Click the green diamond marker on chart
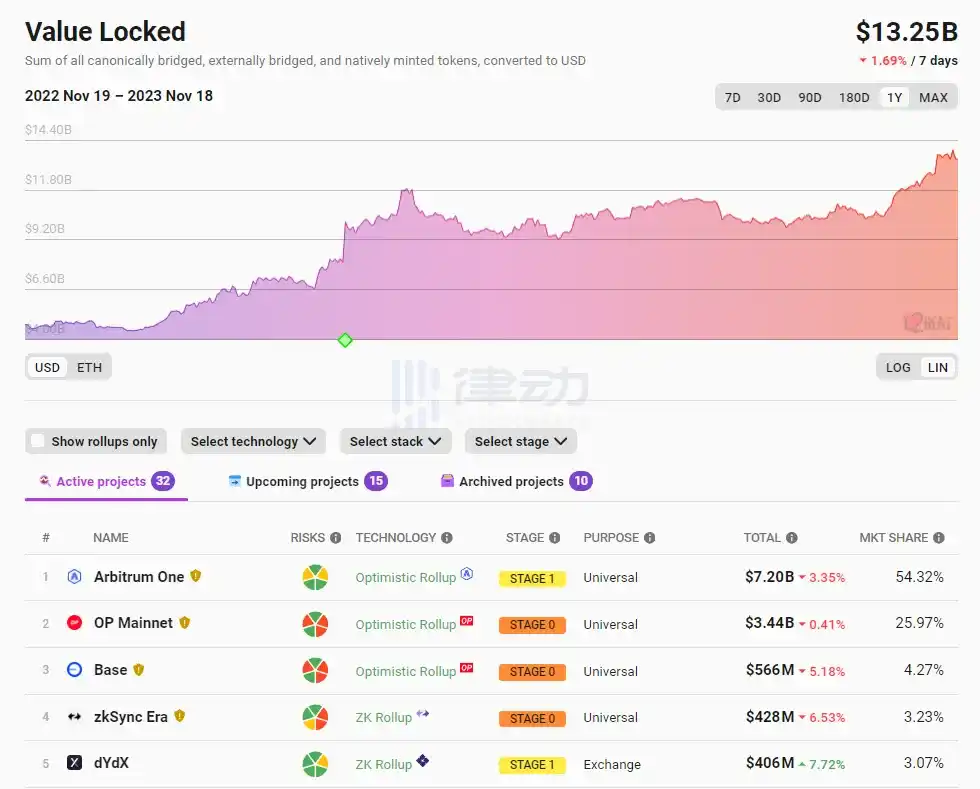The height and width of the screenshot is (789, 980). 345,340
